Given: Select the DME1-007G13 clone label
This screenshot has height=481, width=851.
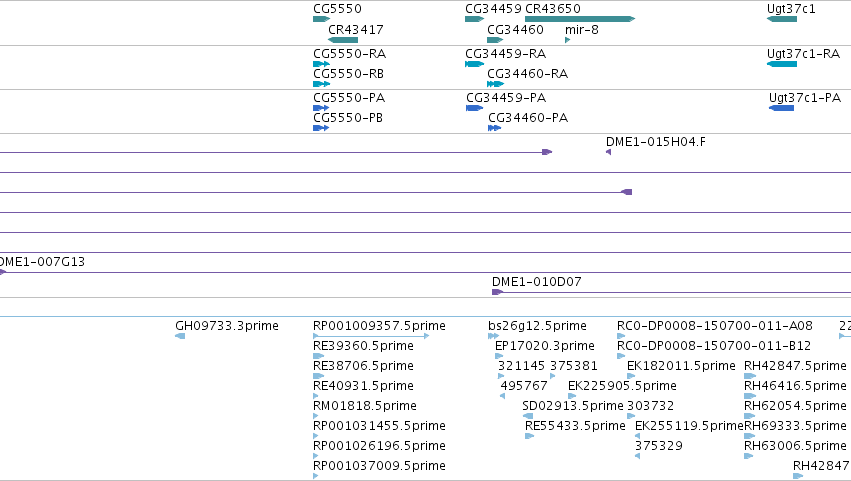Looking at the screenshot, I should (42, 262).
